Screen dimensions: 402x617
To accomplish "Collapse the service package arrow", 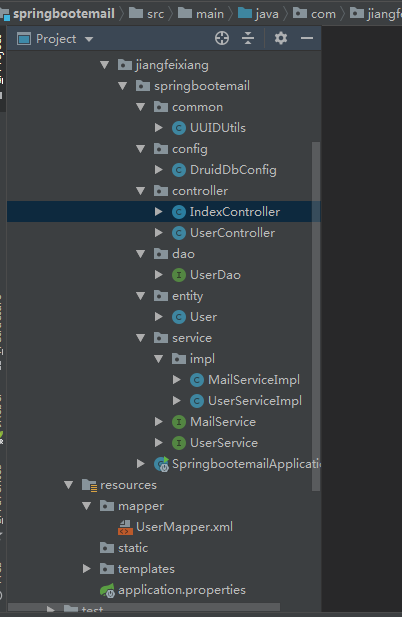I will pyautogui.click(x=140, y=338).
